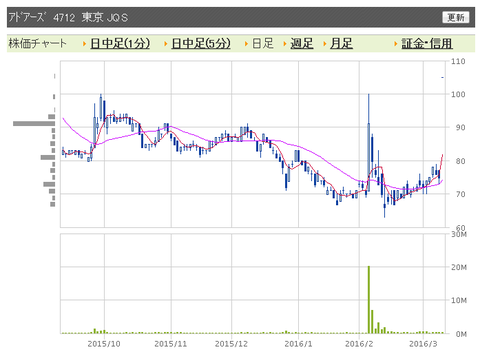Click the アドアーズ 4712 東京 JQS title
The width and height of the screenshot is (480, 363).
coord(68,17)
